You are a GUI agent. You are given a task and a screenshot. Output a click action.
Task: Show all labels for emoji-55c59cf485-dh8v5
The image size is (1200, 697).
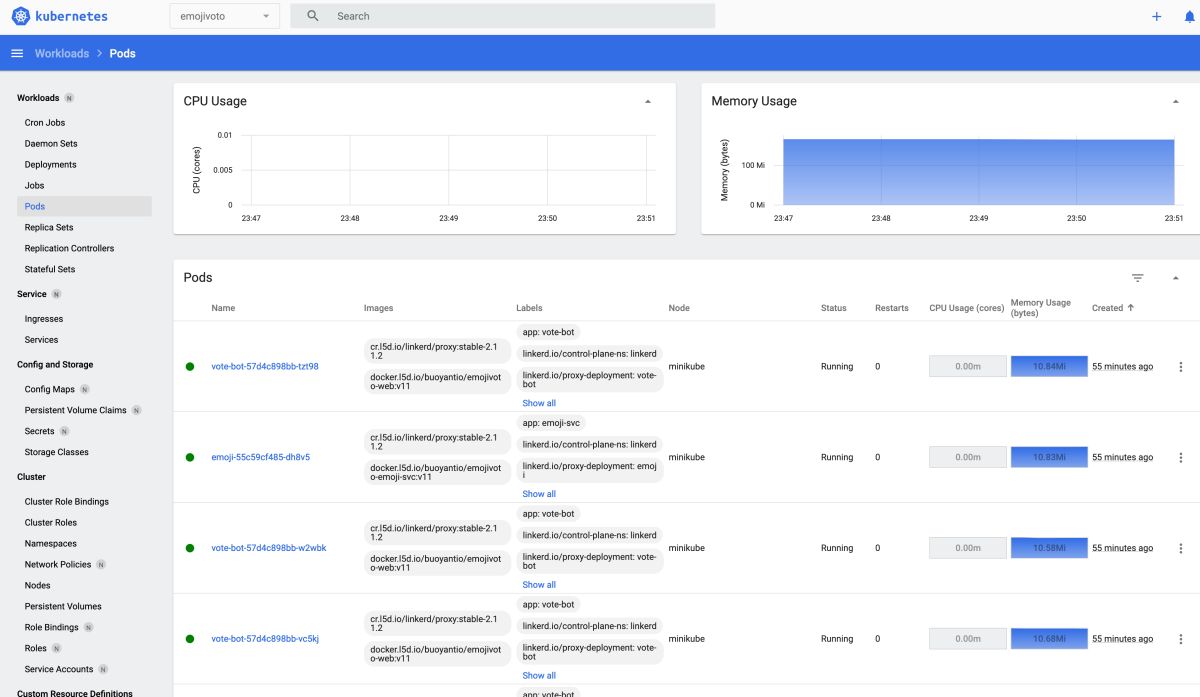pos(539,494)
